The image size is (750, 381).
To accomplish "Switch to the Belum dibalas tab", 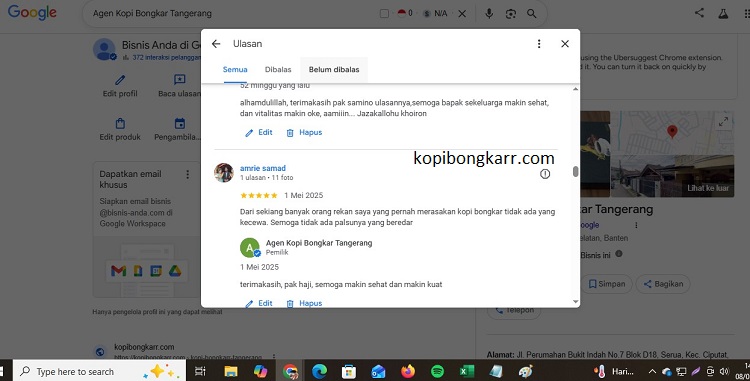I will point(334,70).
